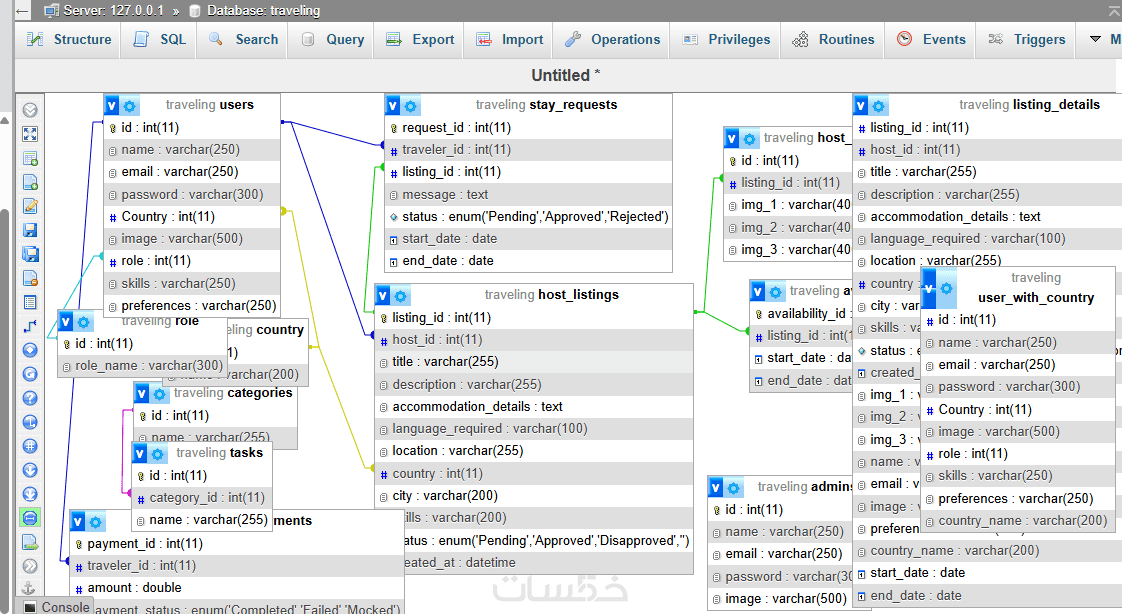Collapse host_listings table with V toggle
The width and height of the screenshot is (1122, 614).
[384, 296]
